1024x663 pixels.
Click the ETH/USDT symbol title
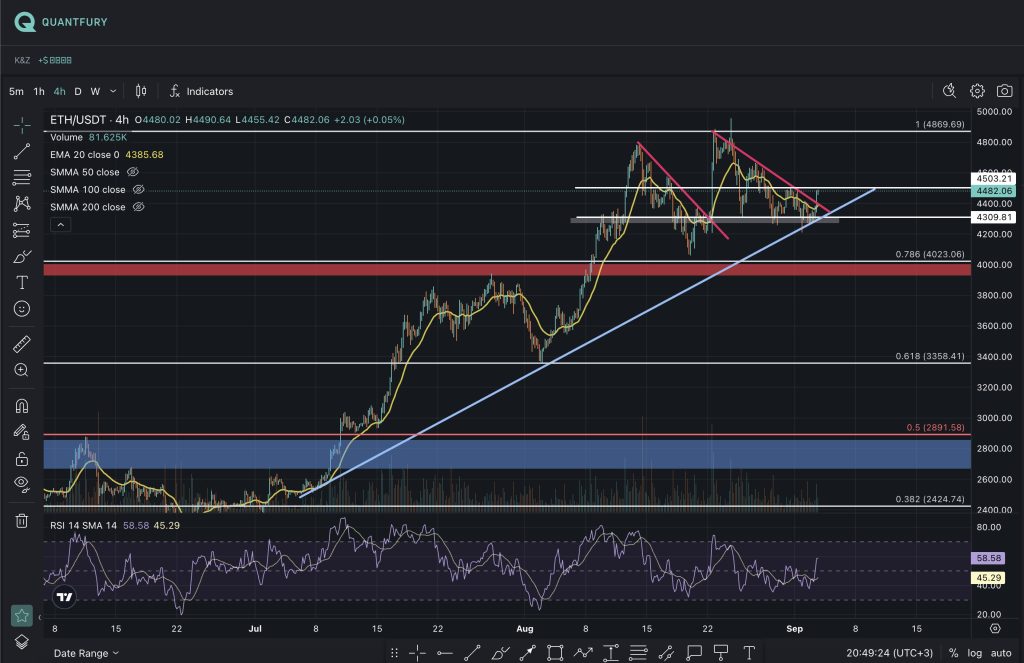[83, 120]
